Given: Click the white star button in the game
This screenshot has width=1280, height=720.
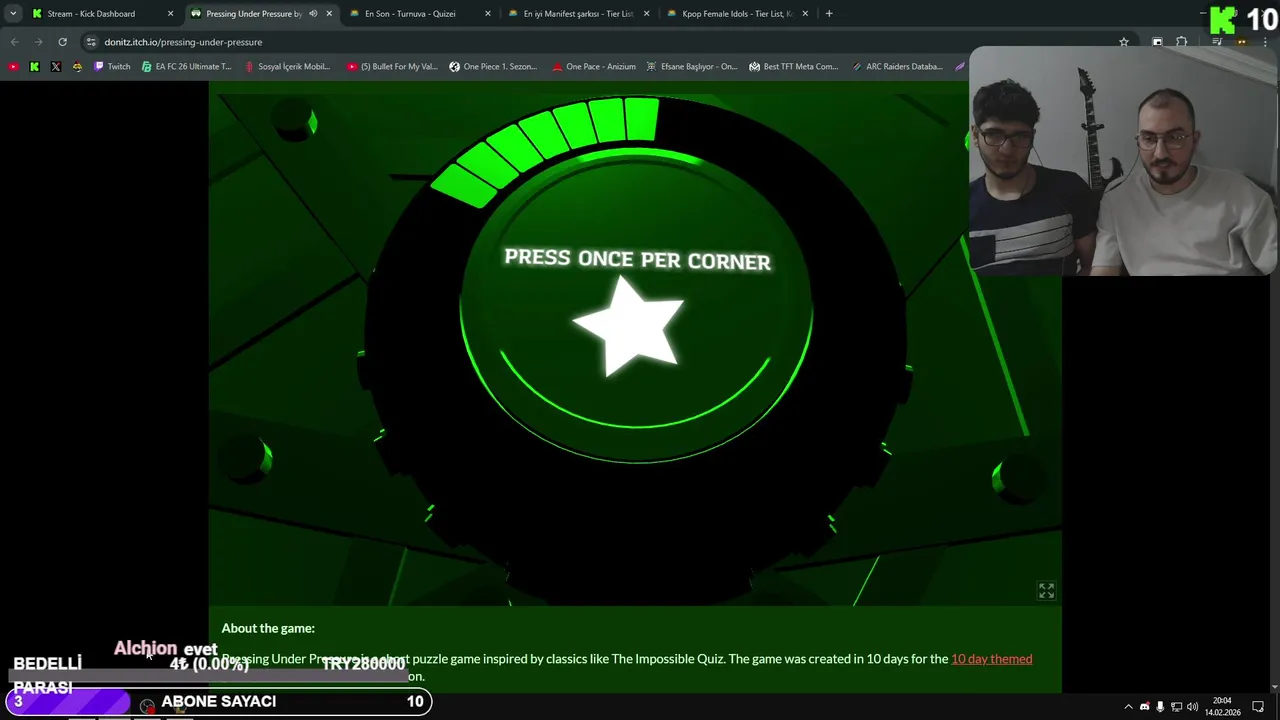Looking at the screenshot, I should [628, 328].
